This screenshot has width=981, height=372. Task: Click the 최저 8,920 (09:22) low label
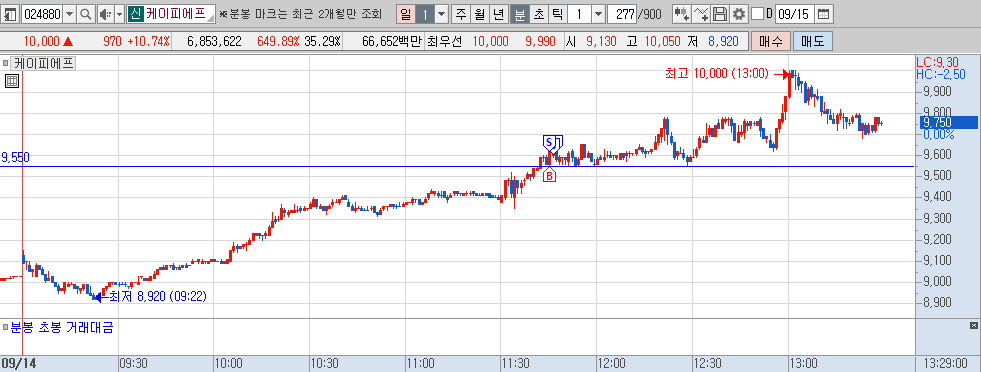coord(158,296)
